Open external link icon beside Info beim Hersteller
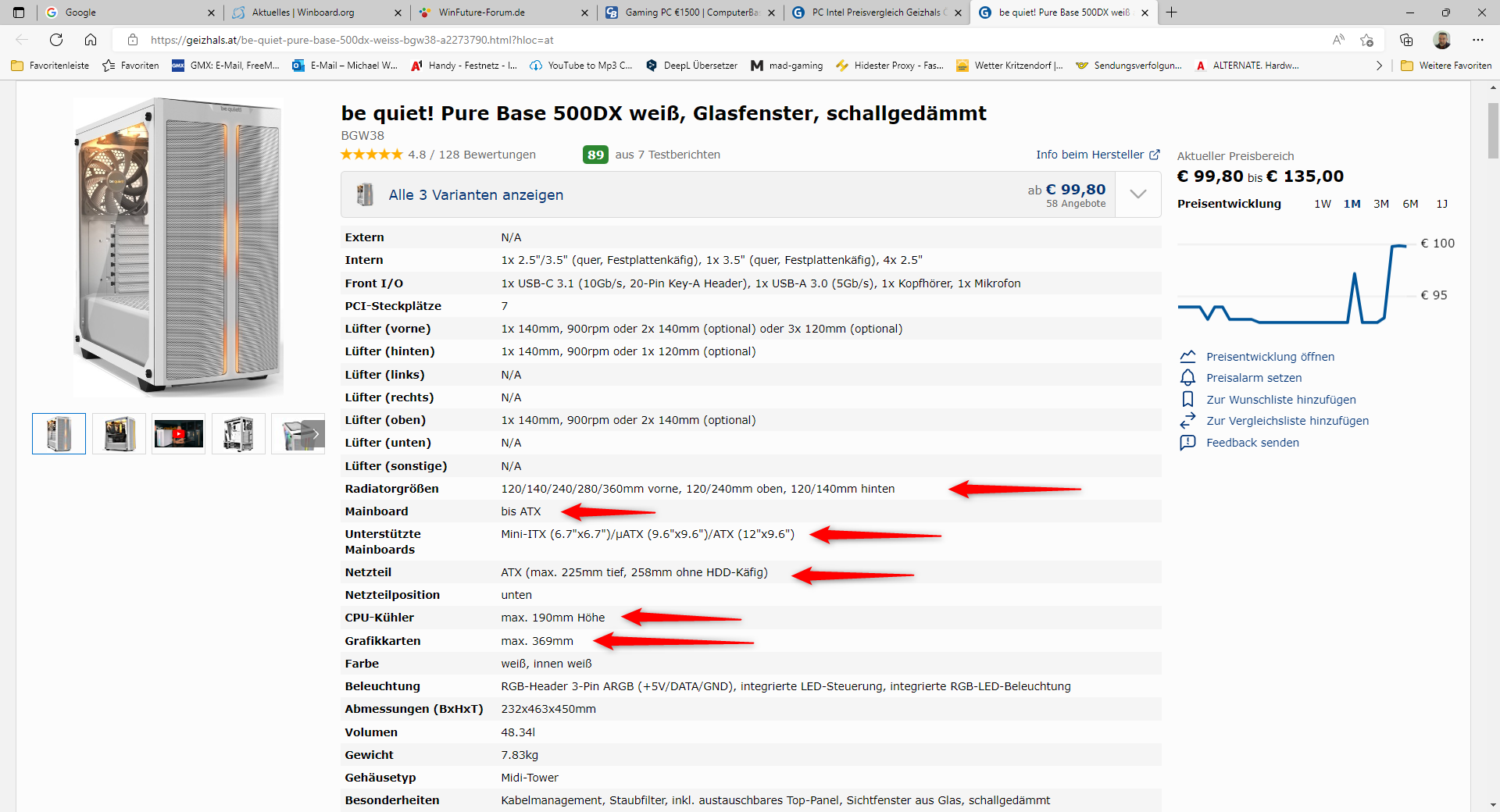1500x812 pixels. pyautogui.click(x=1155, y=155)
